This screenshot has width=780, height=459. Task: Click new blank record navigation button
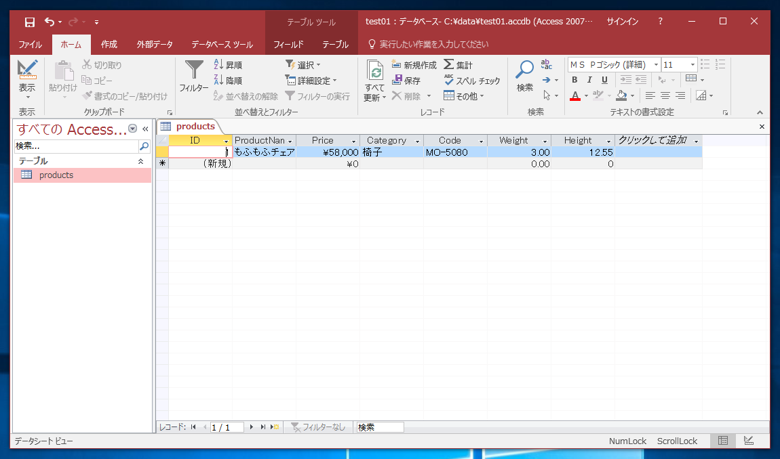point(275,427)
